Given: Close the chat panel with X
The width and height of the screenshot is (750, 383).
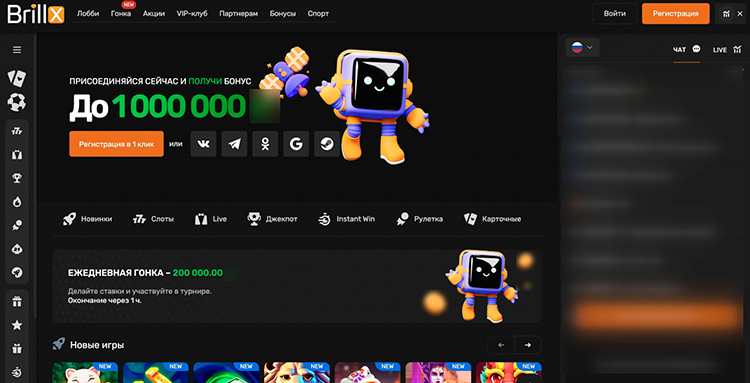Looking at the screenshot, I should click(x=739, y=14).
